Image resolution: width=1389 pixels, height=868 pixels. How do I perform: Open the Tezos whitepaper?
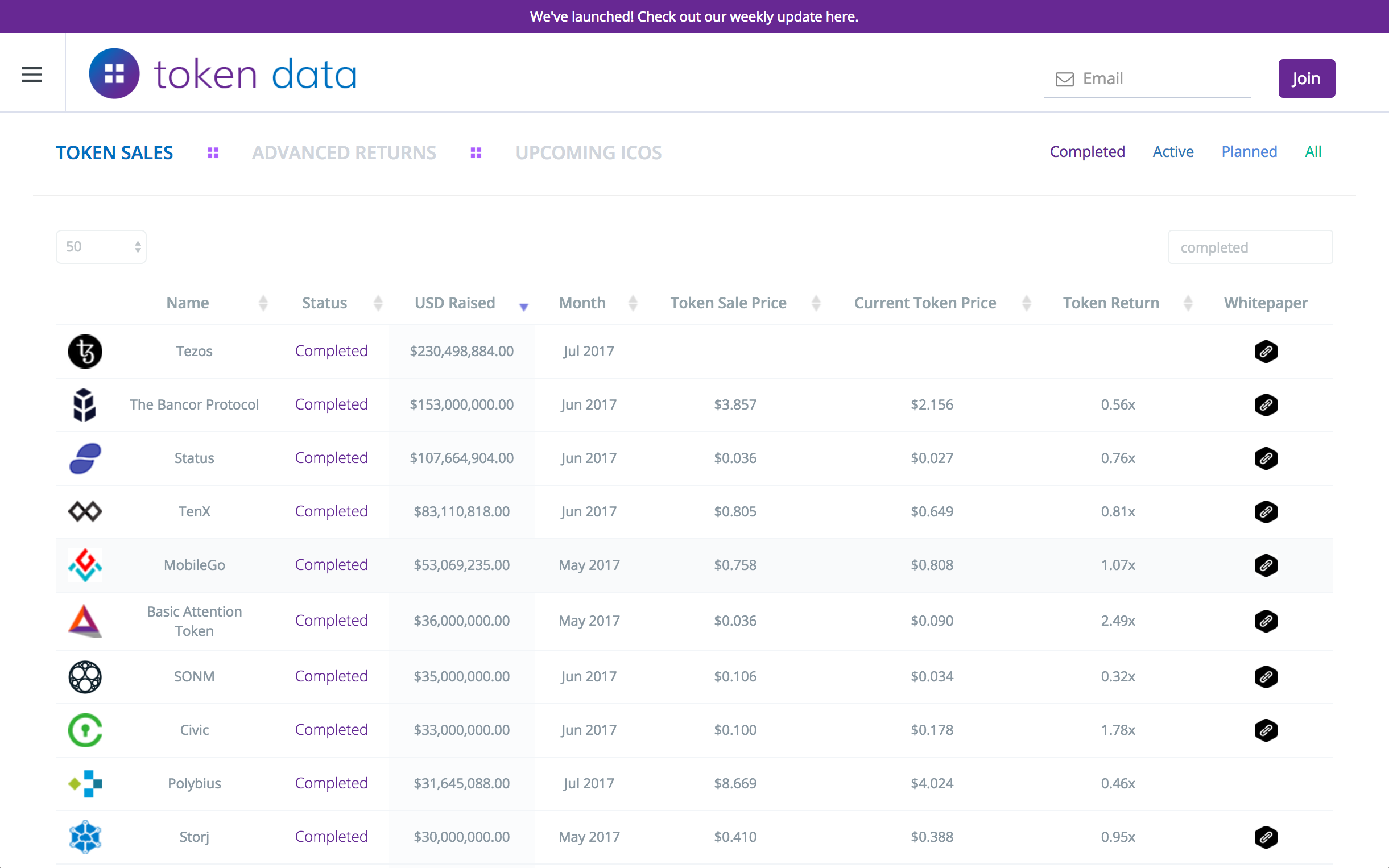[1267, 351]
